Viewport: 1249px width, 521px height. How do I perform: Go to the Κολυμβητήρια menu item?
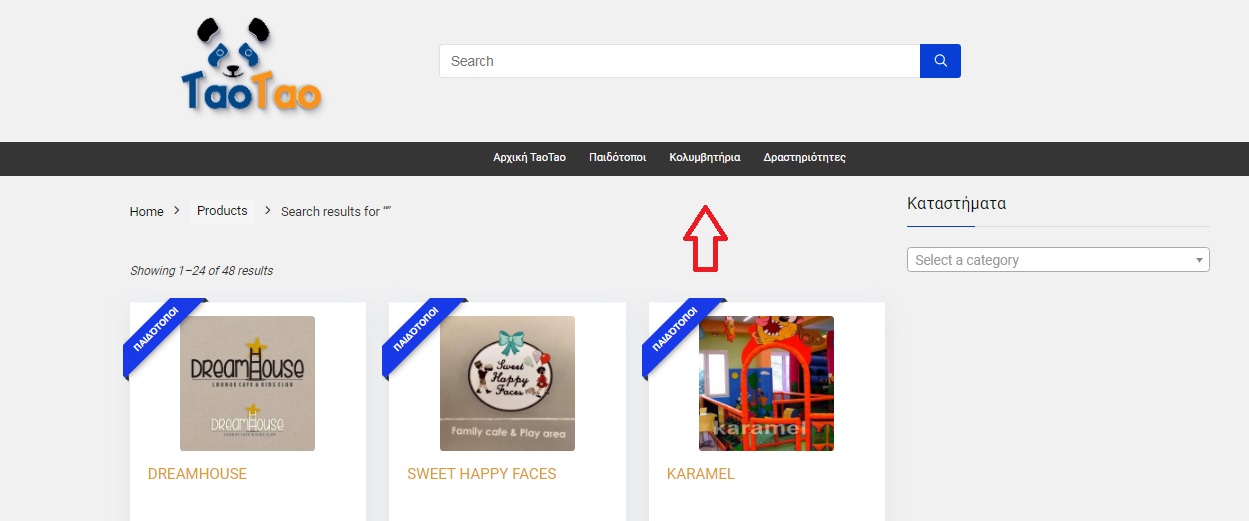(x=705, y=158)
